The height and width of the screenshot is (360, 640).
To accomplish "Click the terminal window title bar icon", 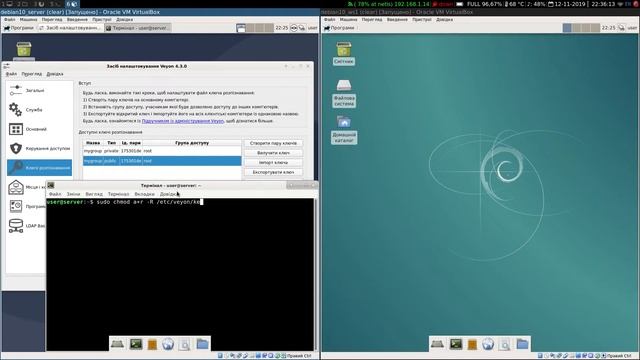I will [x=51, y=185].
